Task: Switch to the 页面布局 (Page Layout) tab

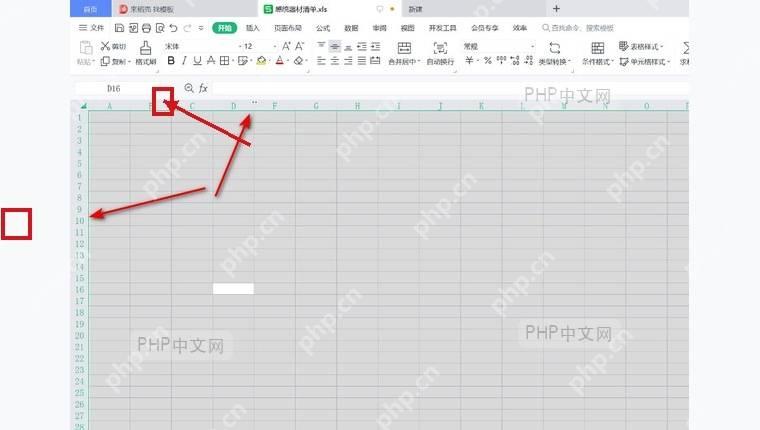Action: click(288, 28)
